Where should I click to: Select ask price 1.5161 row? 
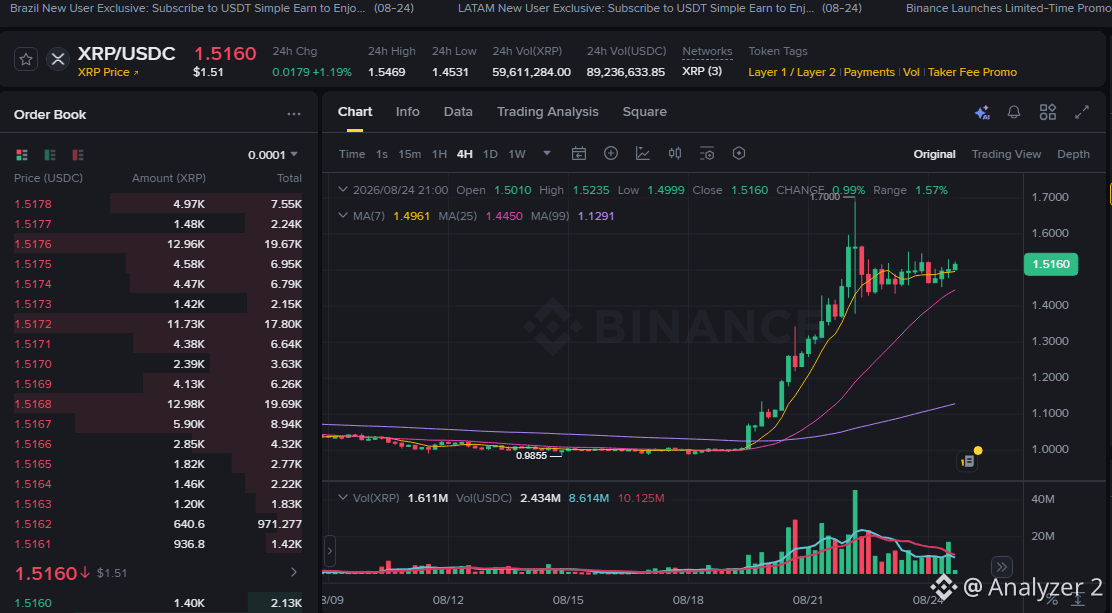(x=158, y=543)
